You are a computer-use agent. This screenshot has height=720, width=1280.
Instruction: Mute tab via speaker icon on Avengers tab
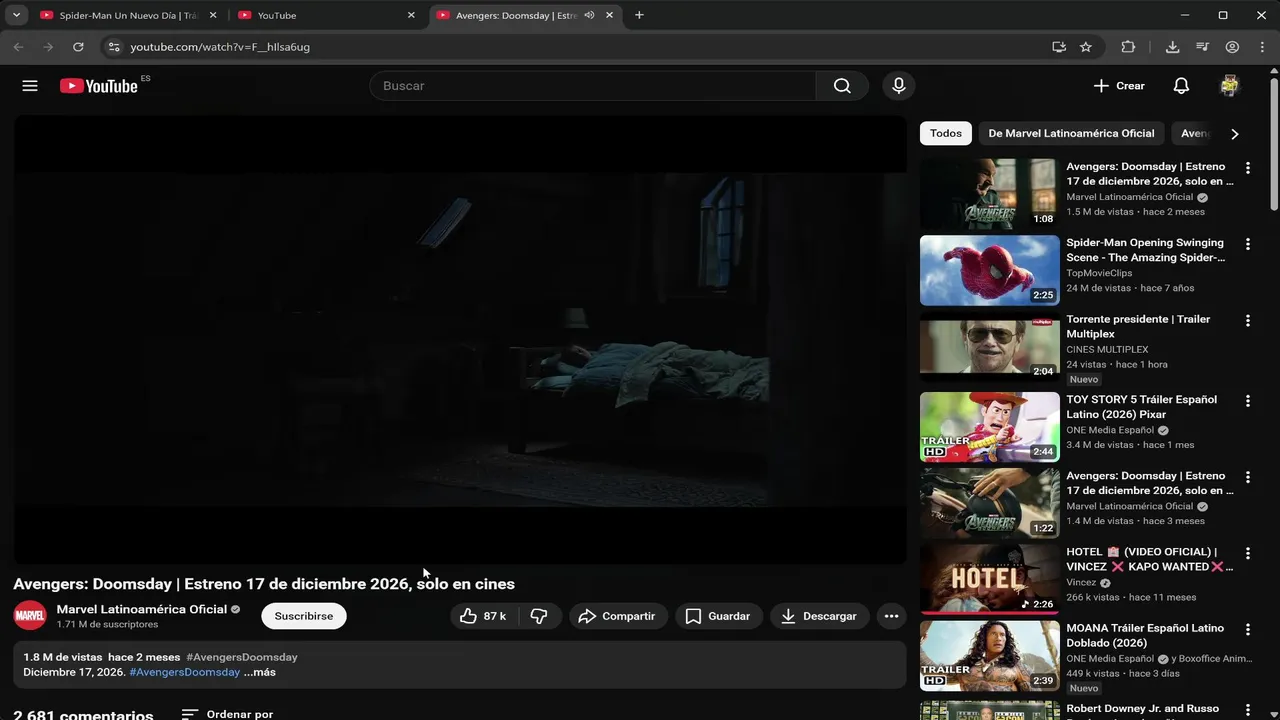[590, 16]
